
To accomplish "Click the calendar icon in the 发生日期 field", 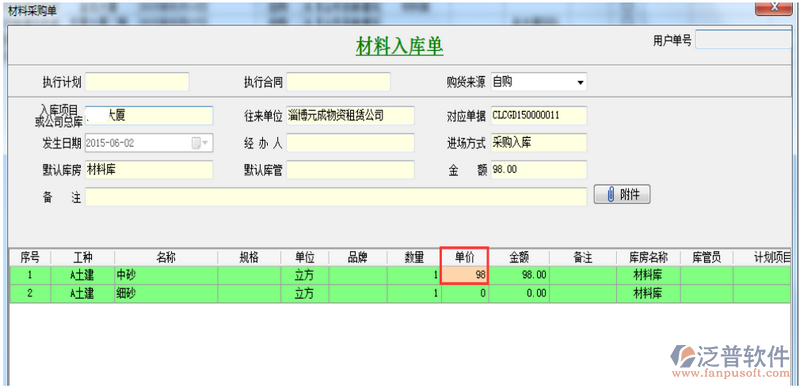I will coord(196,143).
